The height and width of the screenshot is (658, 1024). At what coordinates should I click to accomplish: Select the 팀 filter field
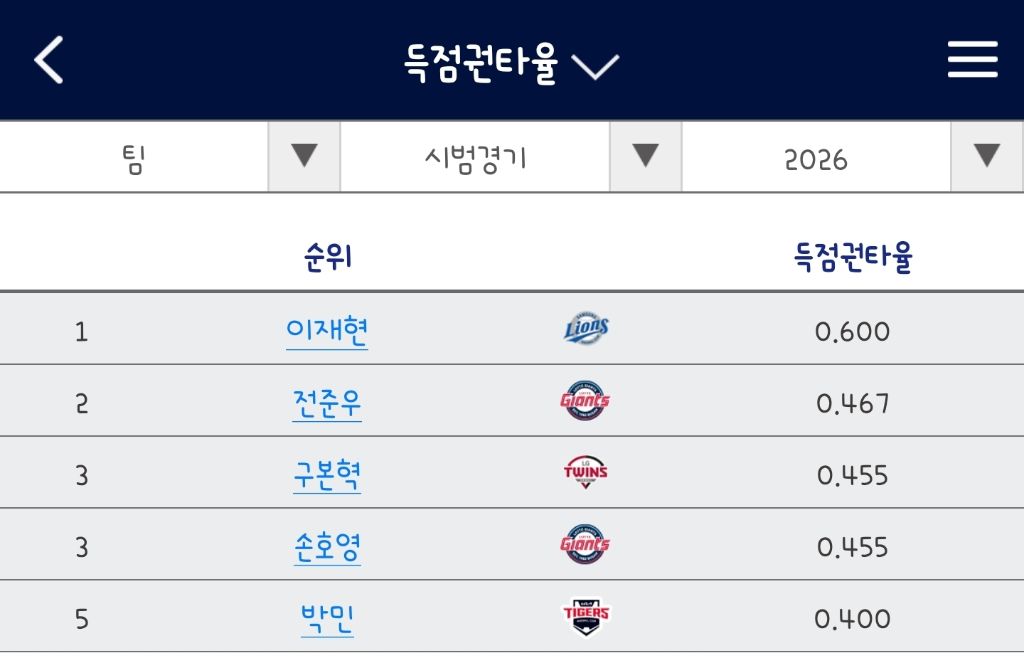[x=134, y=157]
